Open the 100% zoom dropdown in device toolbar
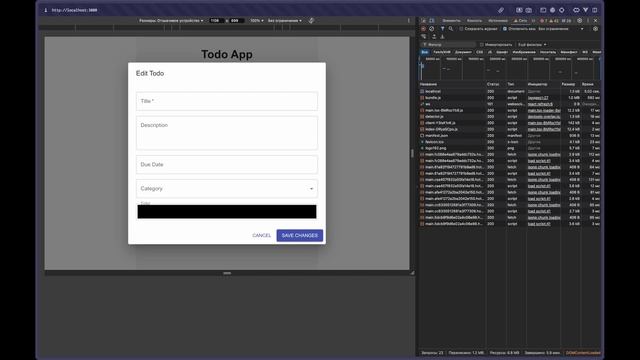Screen dimensions: 640x360 257,20
